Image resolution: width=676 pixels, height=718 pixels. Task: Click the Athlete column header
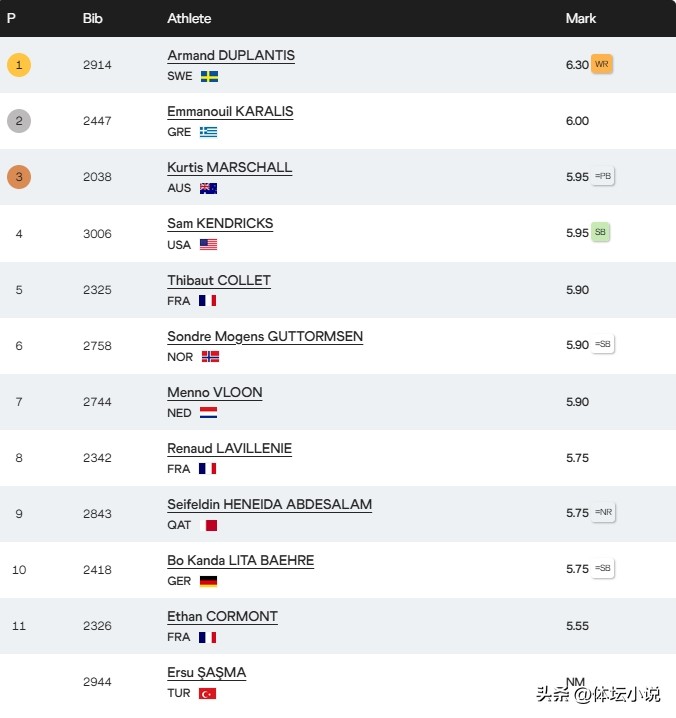tap(189, 18)
